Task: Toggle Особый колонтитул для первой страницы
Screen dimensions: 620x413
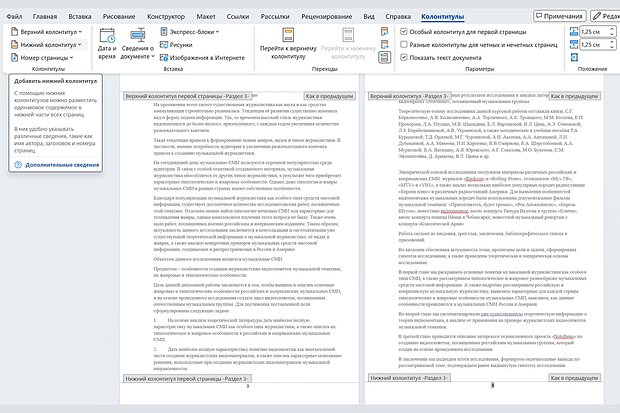Action: (x=405, y=32)
